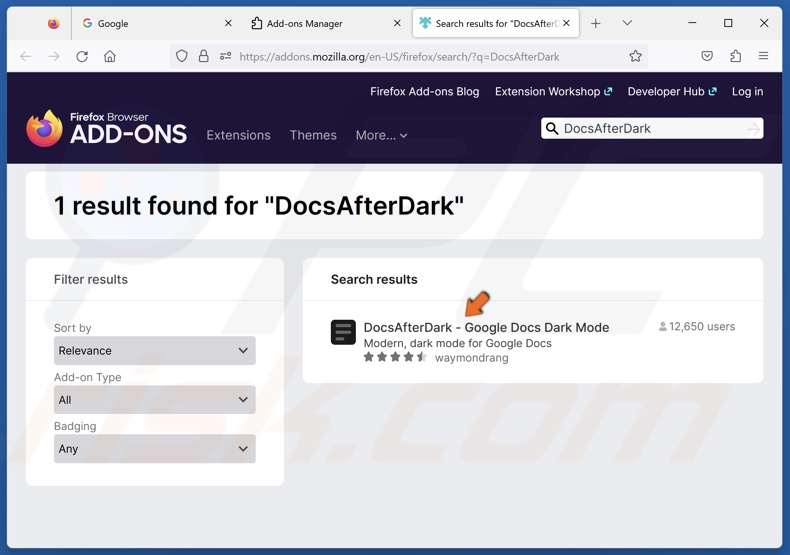This screenshot has width=790, height=555.
Task: Click the star rating of DocsAfterDark
Action: click(x=396, y=357)
